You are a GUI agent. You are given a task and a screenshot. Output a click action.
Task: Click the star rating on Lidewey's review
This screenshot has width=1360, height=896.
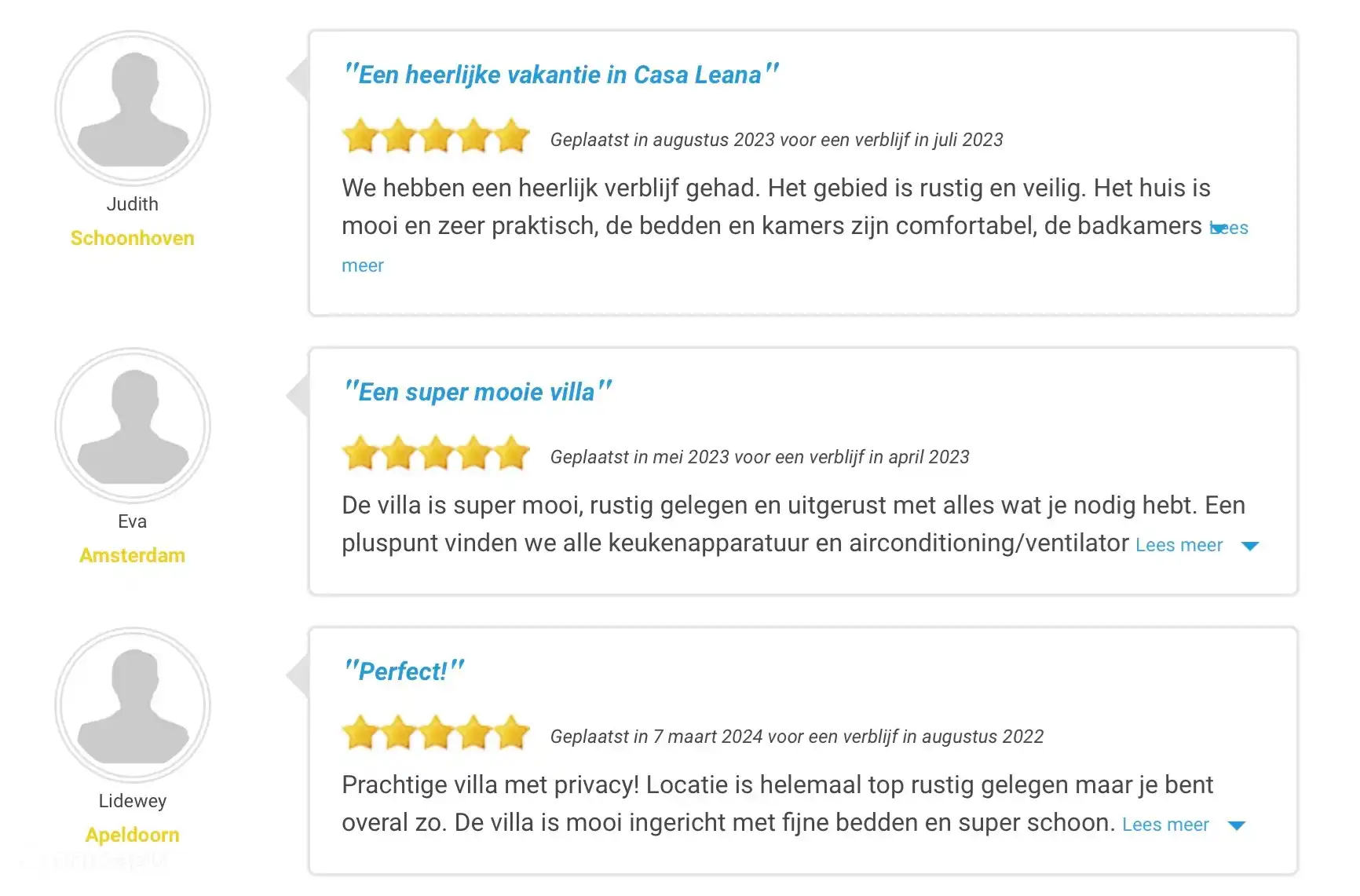436,733
